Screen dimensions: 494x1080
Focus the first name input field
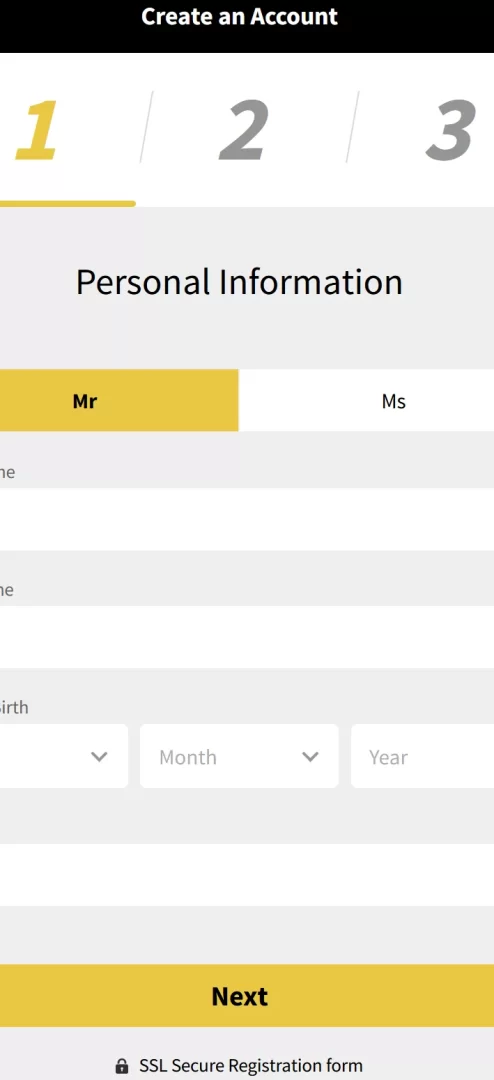[x=247, y=519]
